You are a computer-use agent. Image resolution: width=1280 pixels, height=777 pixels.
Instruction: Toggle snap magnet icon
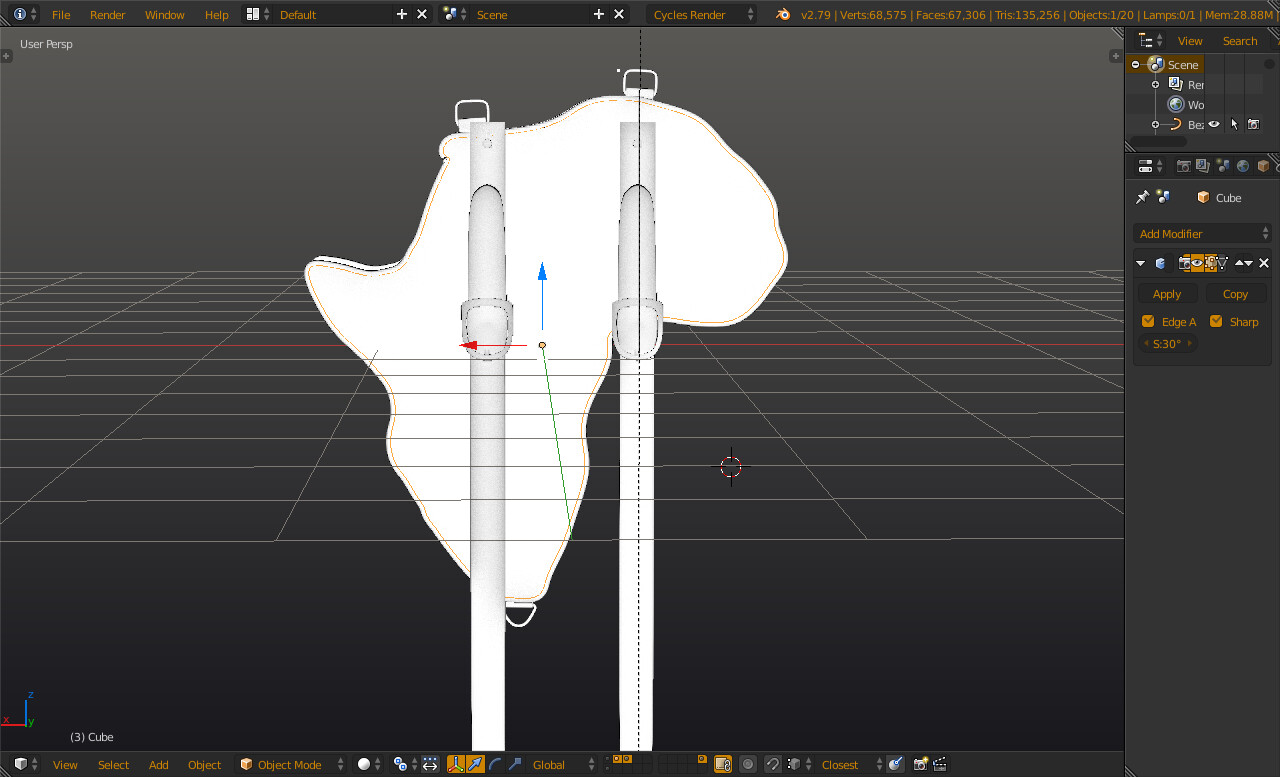(x=773, y=764)
